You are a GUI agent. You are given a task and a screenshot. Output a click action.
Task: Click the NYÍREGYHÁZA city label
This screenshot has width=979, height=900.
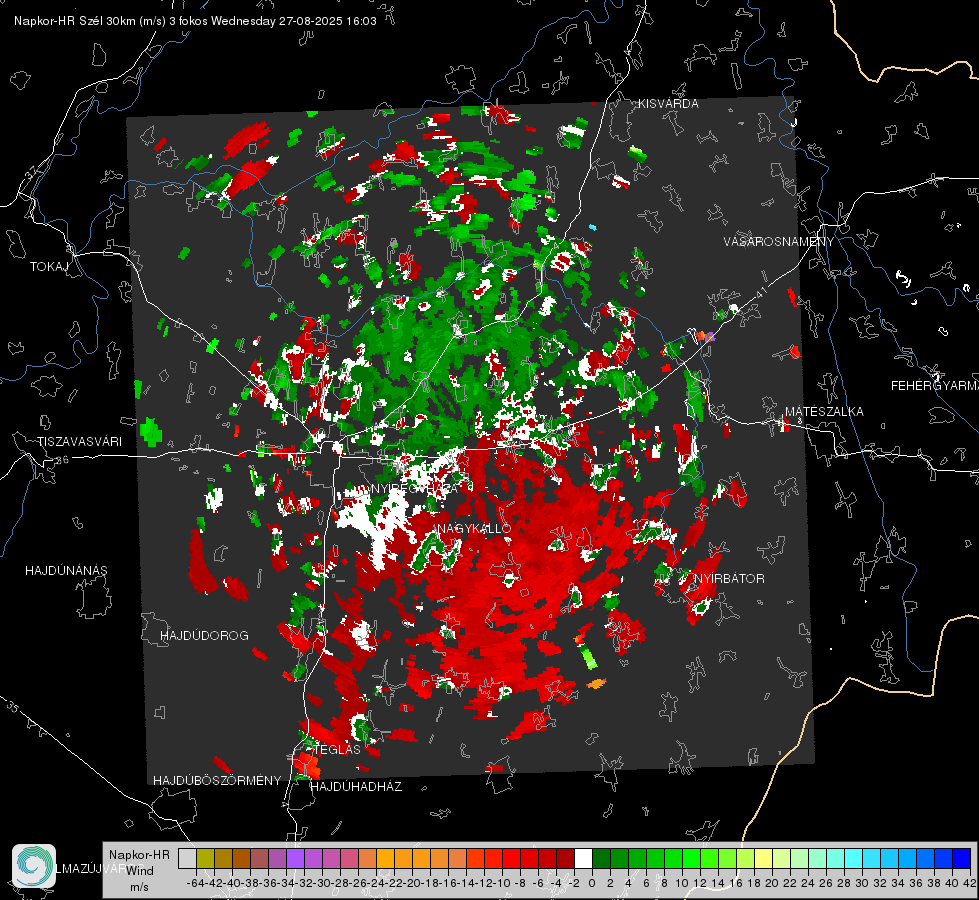pyautogui.click(x=415, y=488)
